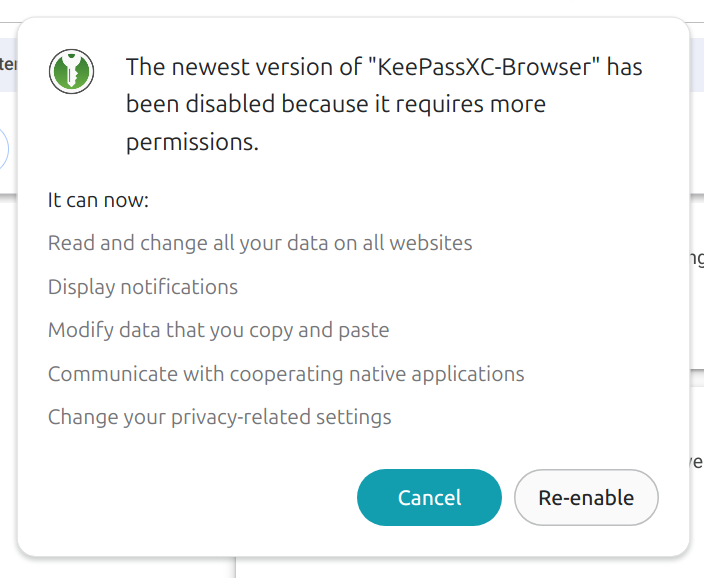Click the white browser strip above the dialog
The height and width of the screenshot is (578, 704).
[352, 8]
